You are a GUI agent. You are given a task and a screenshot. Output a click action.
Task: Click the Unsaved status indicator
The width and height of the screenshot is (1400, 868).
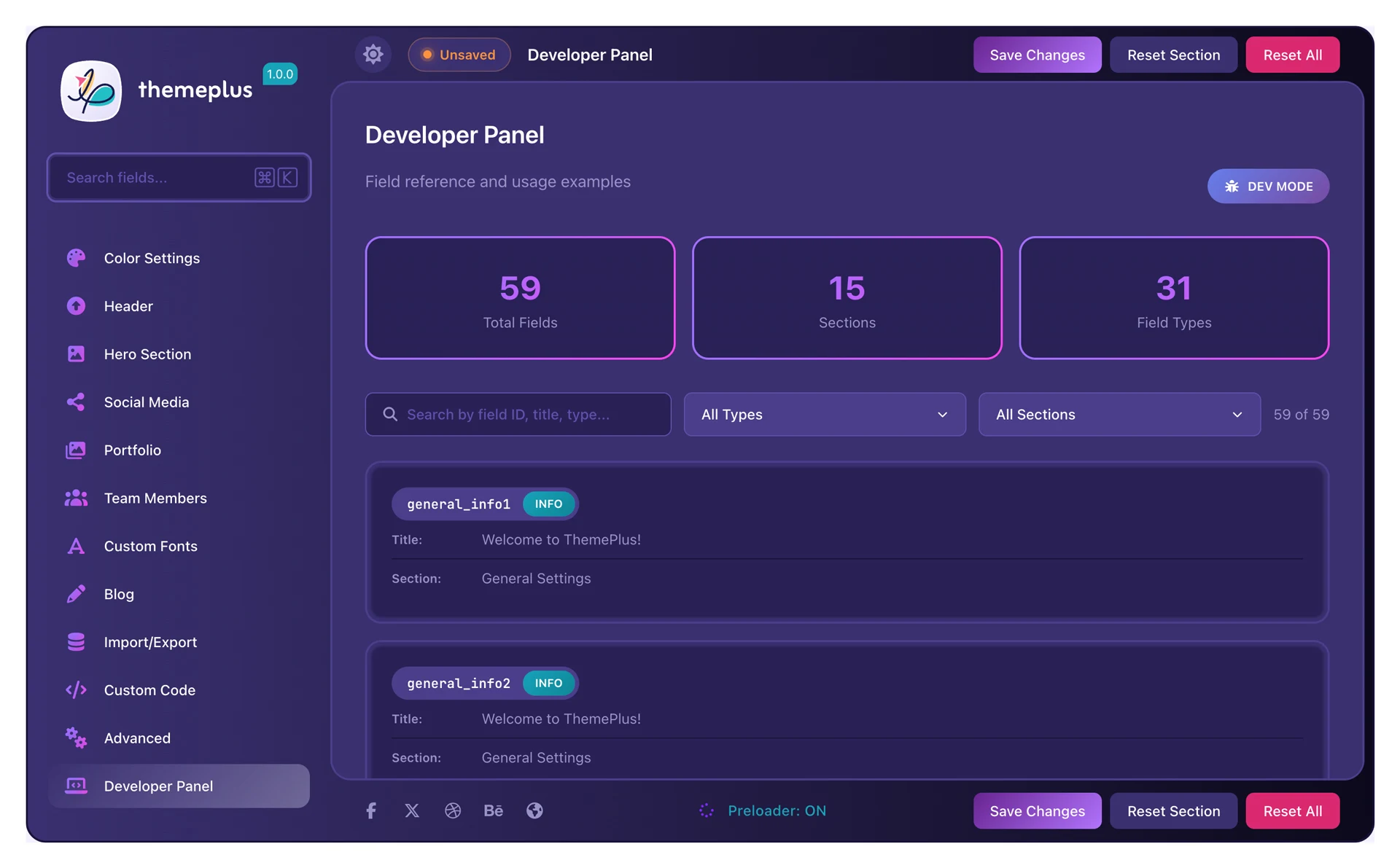(459, 54)
